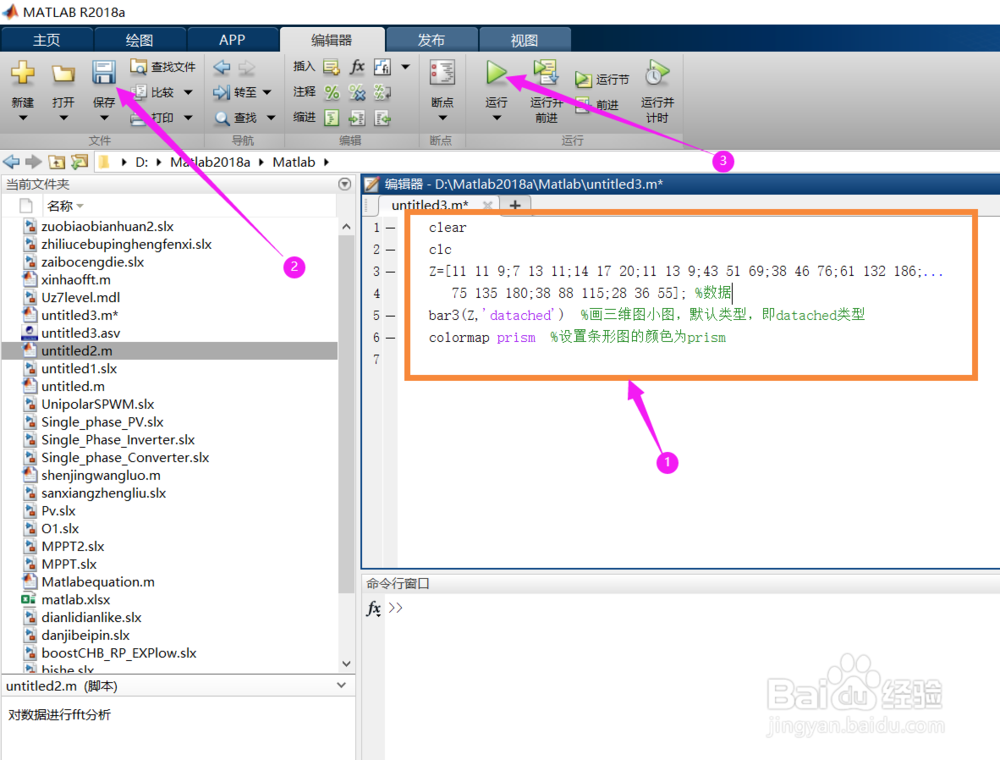Click the D: drive in path
1000x760 pixels.
tap(142, 162)
